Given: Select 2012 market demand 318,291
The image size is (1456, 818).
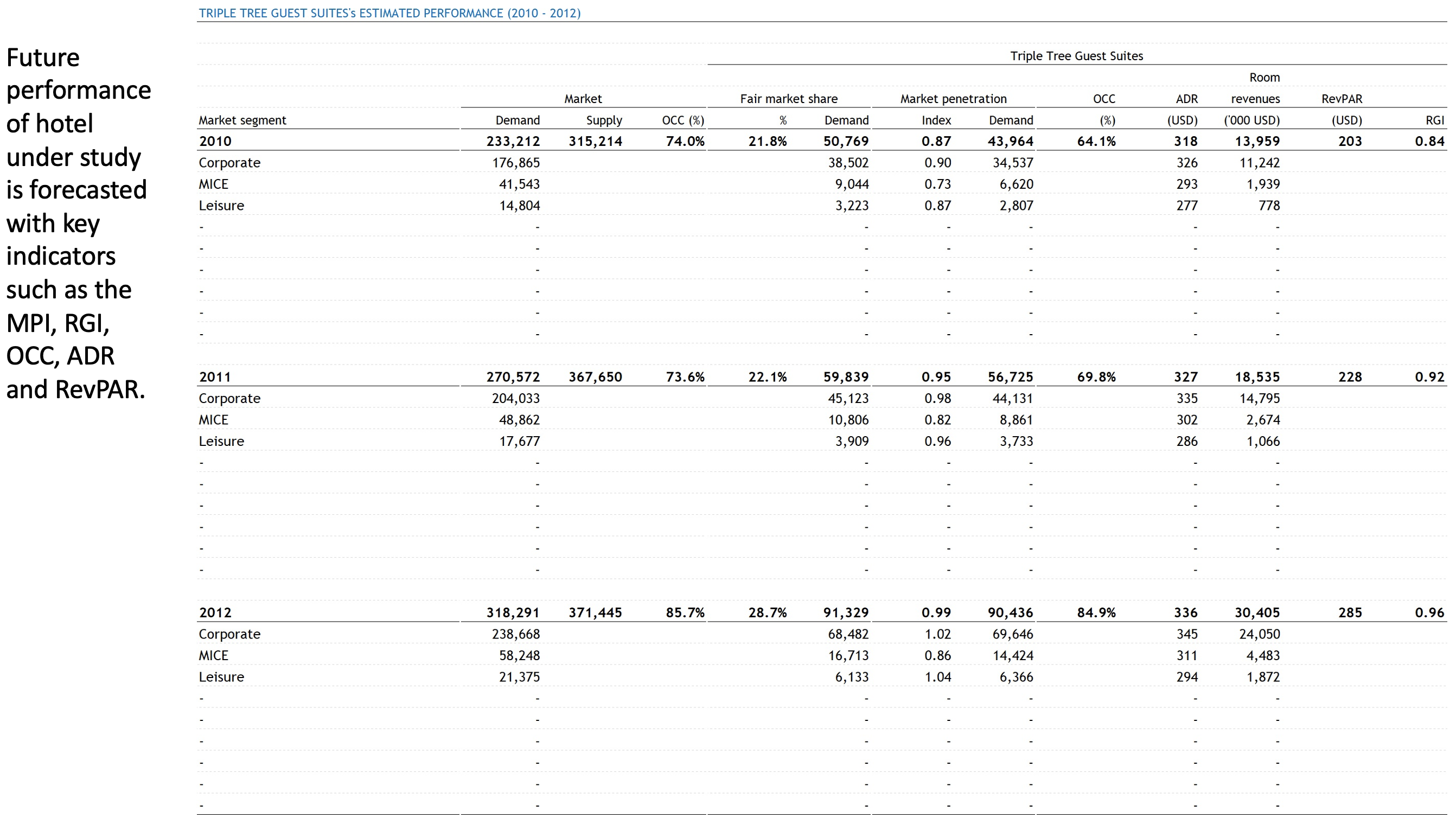Looking at the screenshot, I should pos(513,613).
